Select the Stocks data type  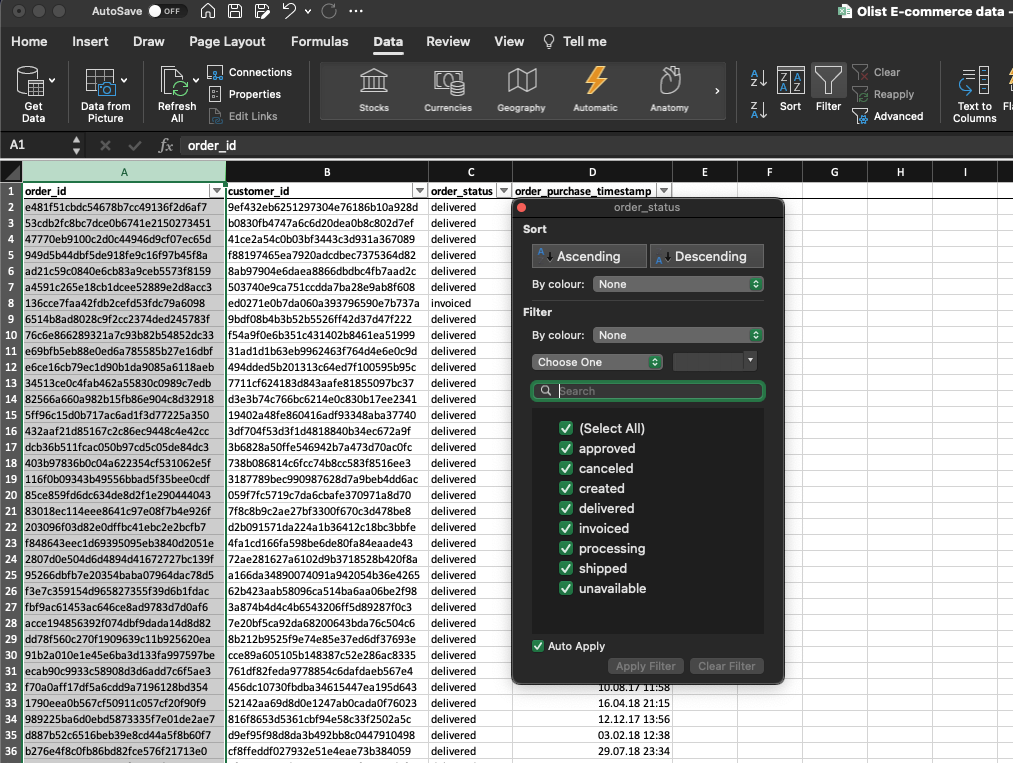click(374, 88)
